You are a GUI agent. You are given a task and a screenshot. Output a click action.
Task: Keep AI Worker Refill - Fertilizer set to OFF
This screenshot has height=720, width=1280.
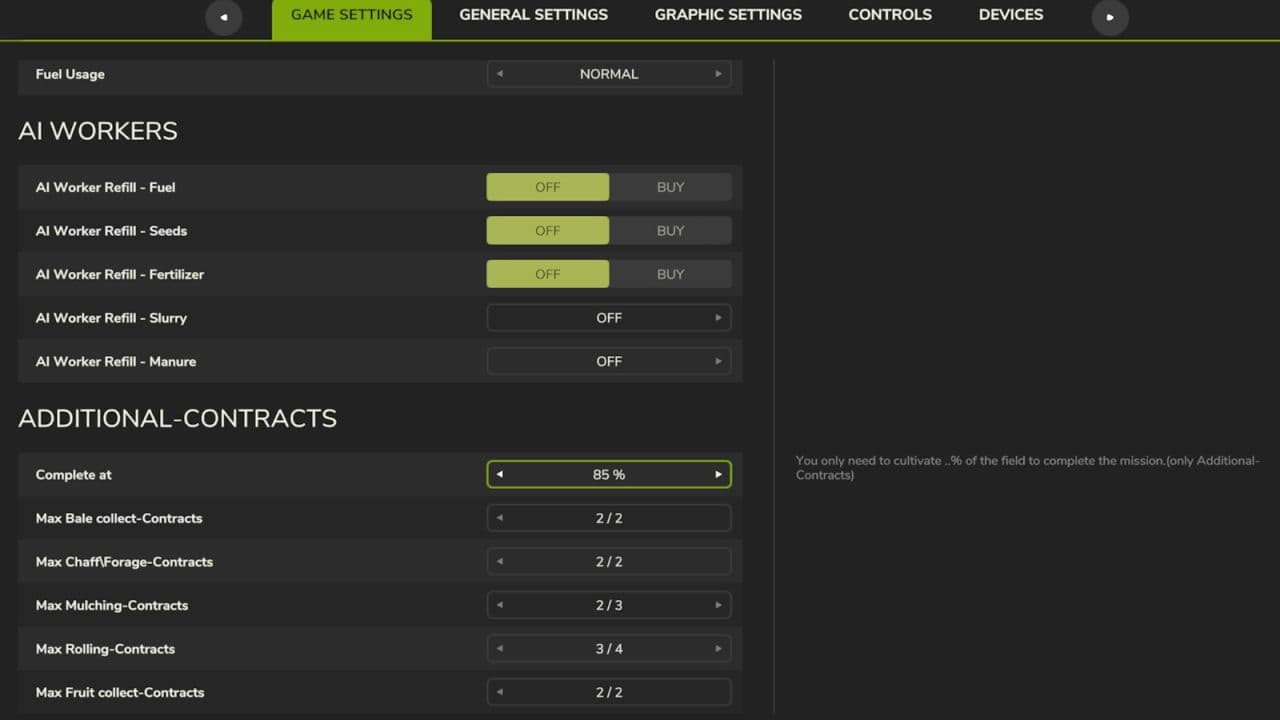click(x=547, y=273)
